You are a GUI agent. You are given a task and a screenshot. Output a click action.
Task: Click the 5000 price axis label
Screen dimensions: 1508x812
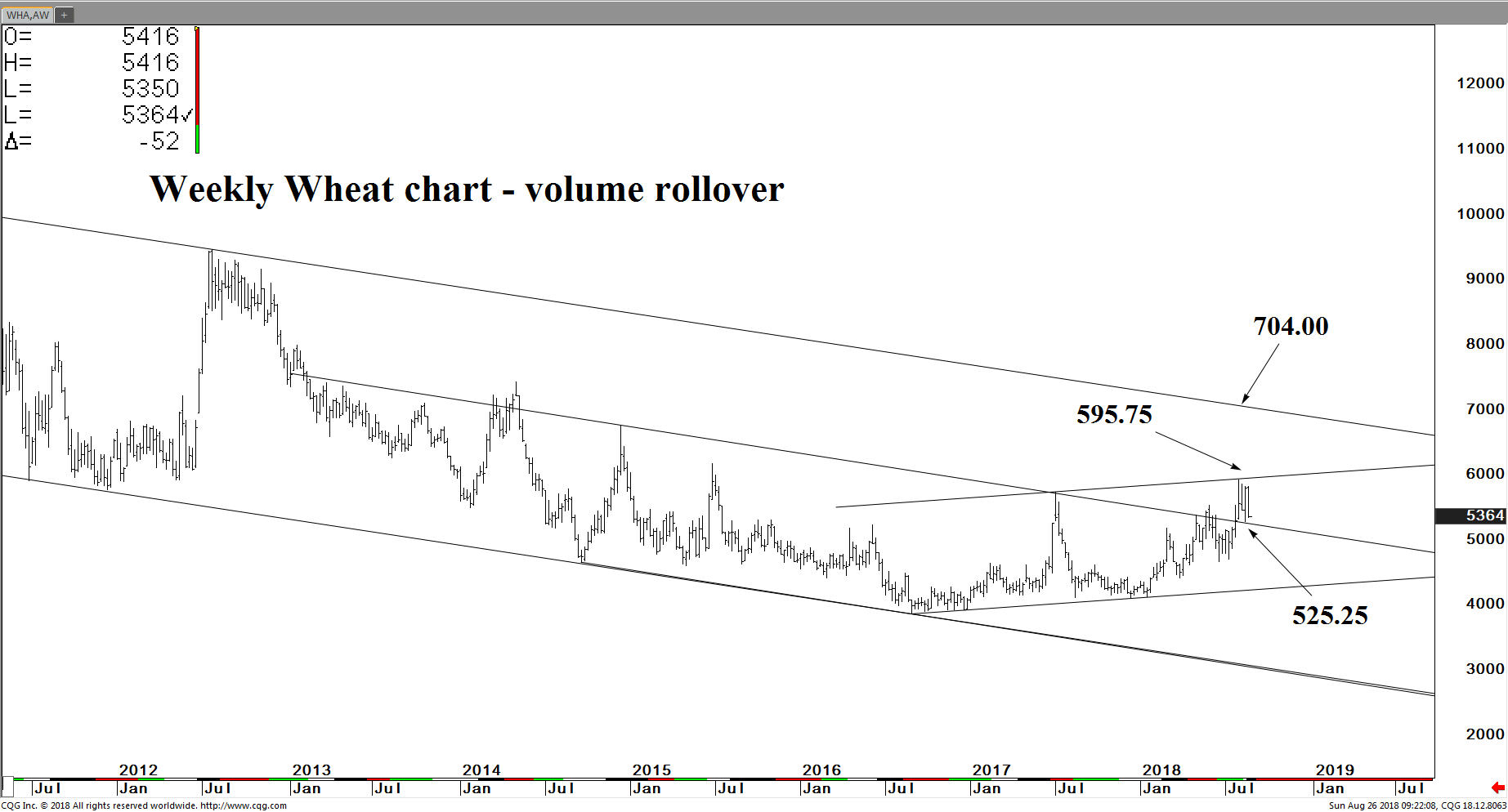1485,539
